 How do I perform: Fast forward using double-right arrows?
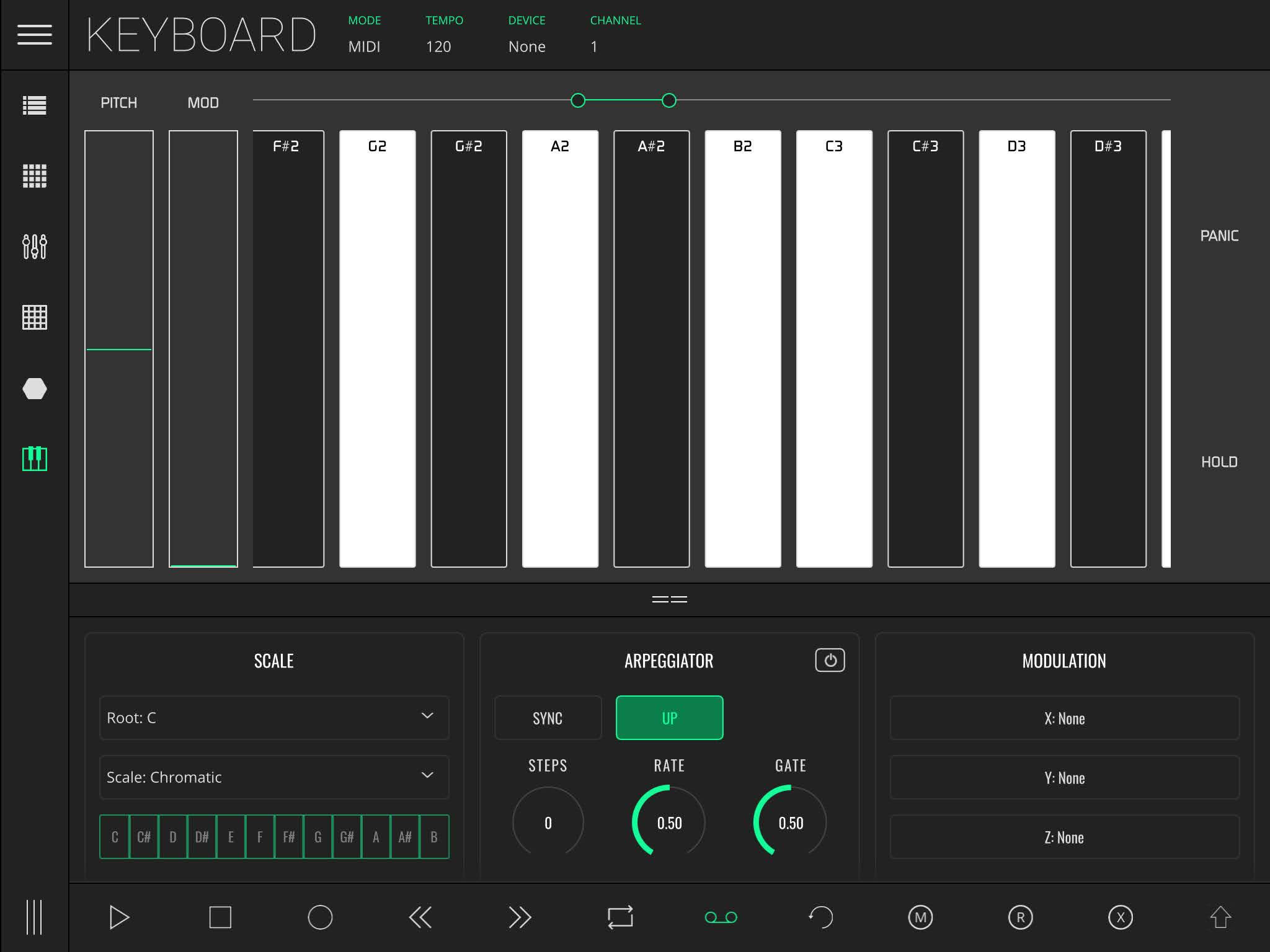(x=520, y=917)
